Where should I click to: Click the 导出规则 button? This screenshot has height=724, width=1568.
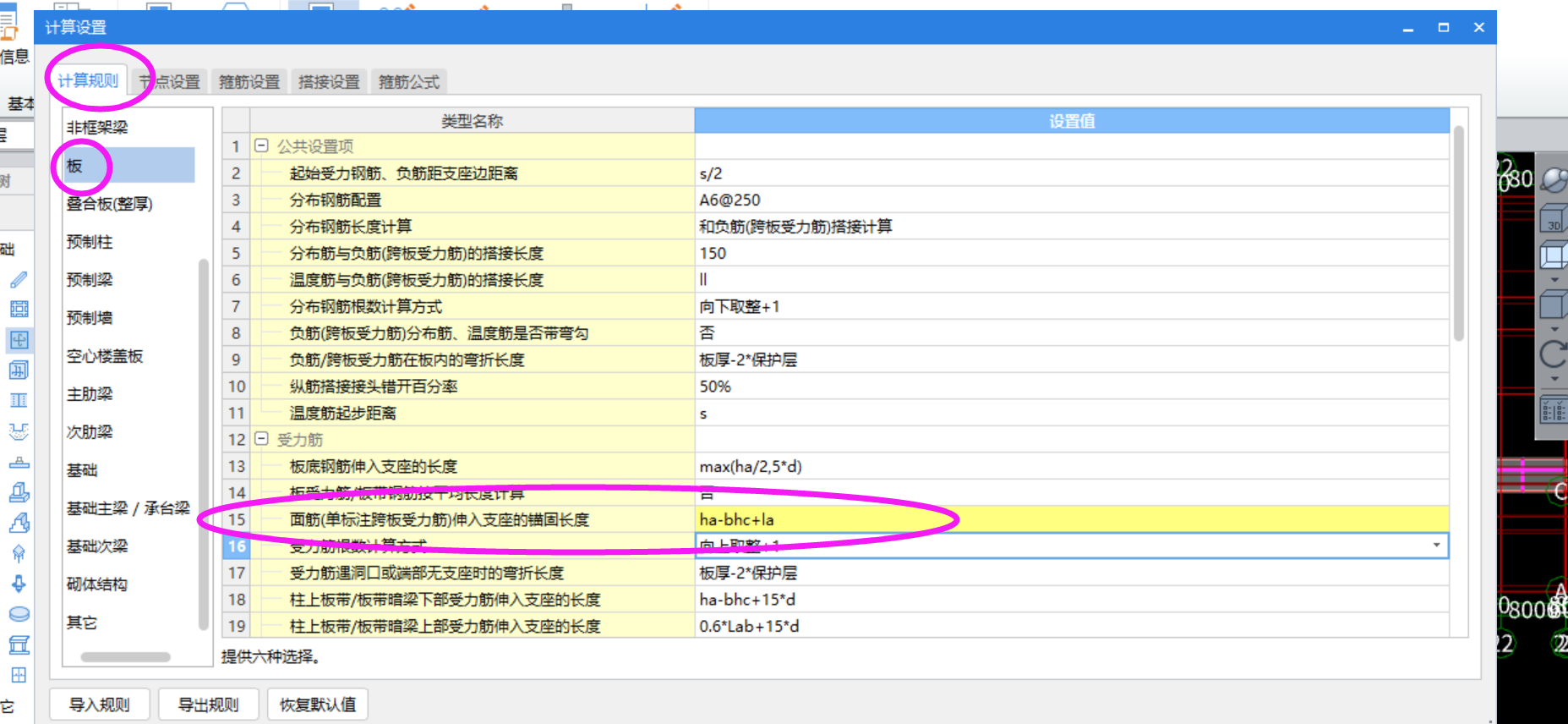pyautogui.click(x=209, y=705)
